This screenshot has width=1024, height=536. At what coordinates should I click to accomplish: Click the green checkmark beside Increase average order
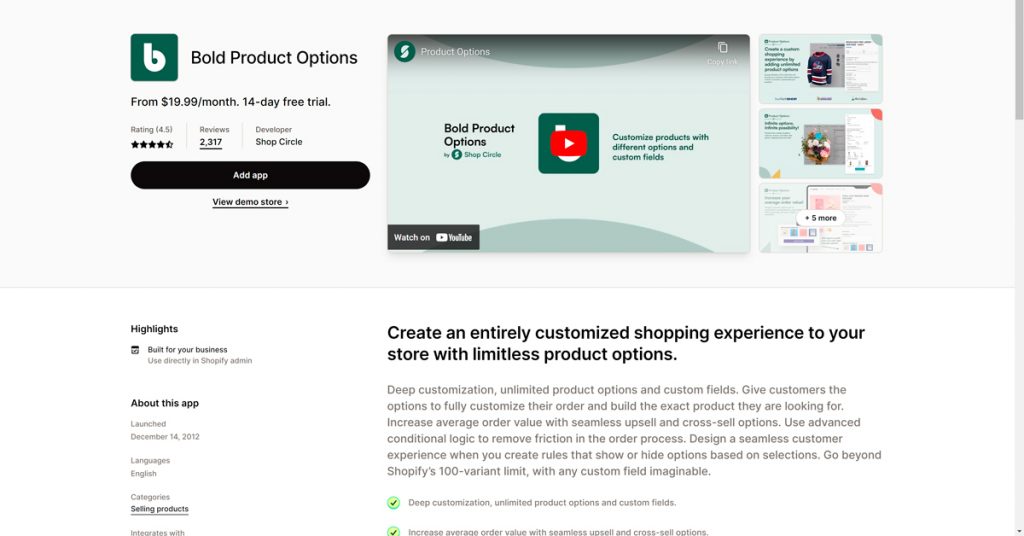(393, 532)
